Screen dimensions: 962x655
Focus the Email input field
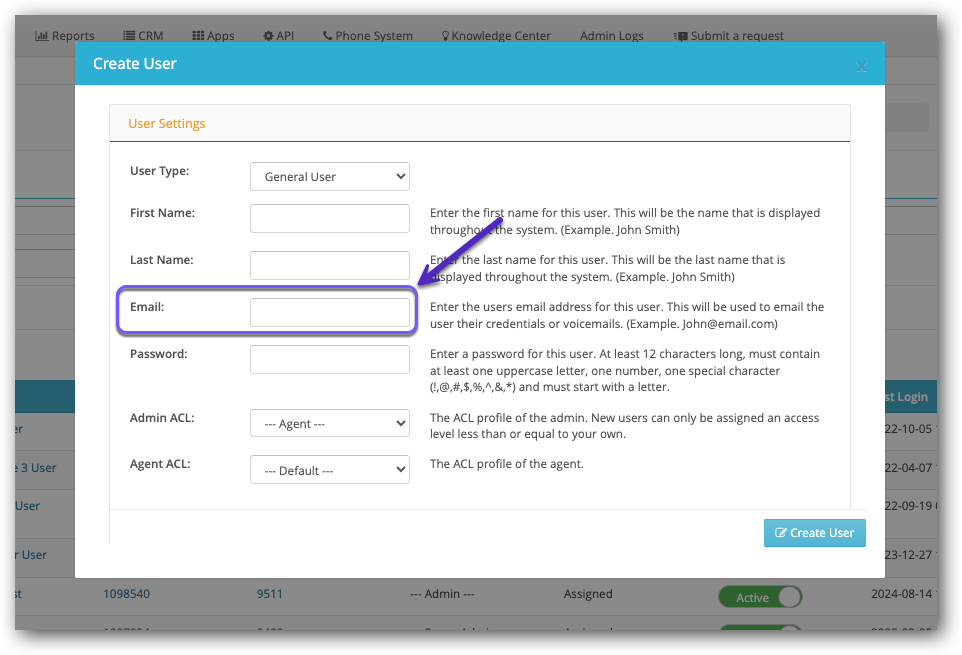pos(329,312)
